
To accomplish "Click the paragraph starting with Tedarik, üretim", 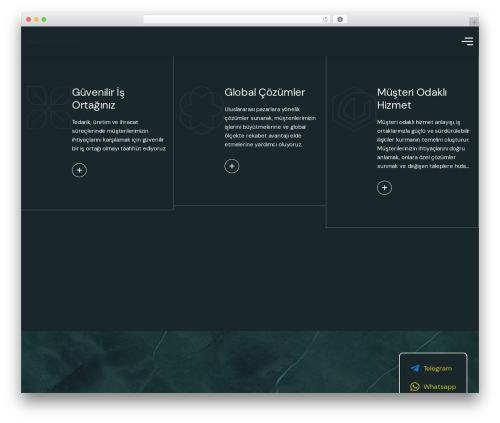I will (x=119, y=135).
